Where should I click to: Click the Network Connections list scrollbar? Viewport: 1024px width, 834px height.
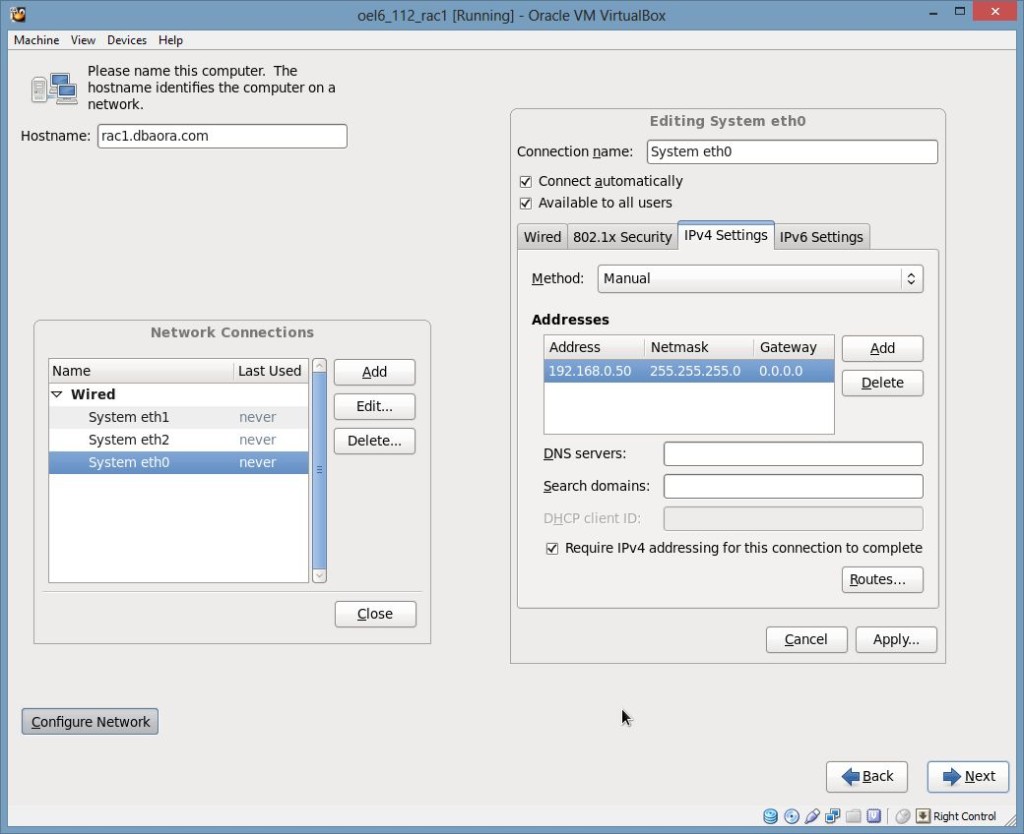point(319,470)
